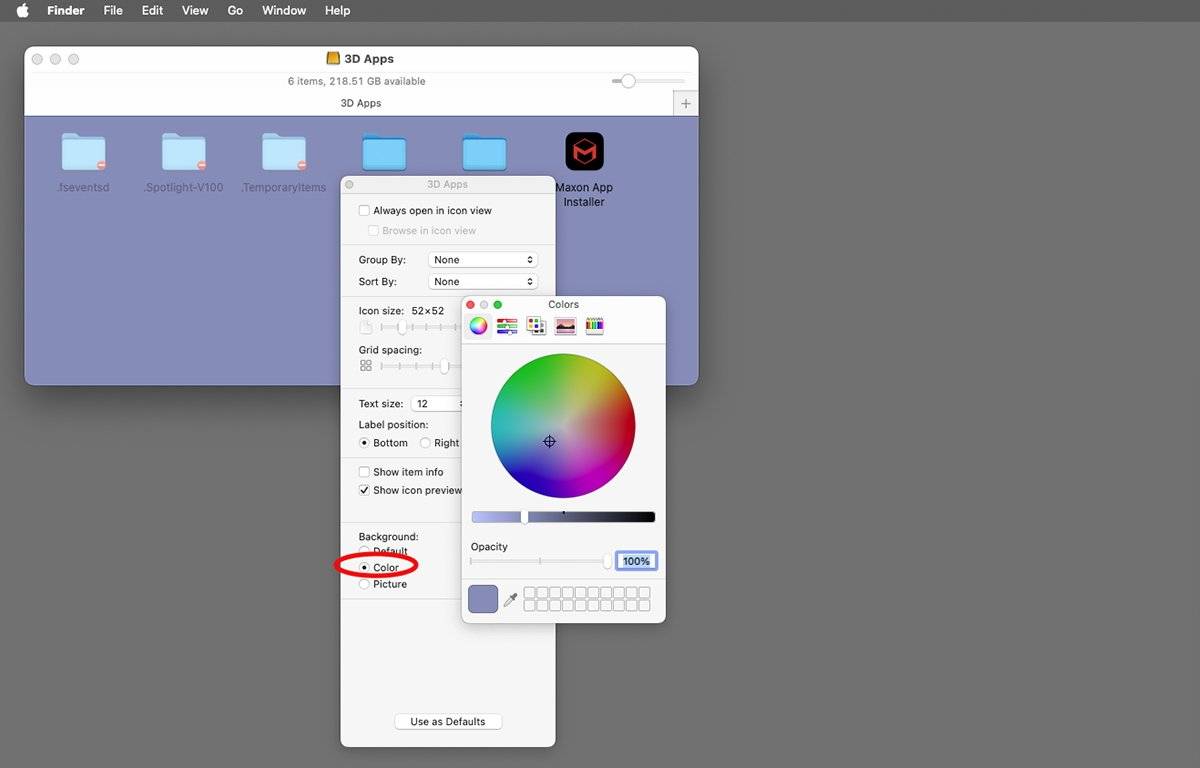Enable Show item info checkbox
Image resolution: width=1200 pixels, height=768 pixels.
click(x=364, y=472)
